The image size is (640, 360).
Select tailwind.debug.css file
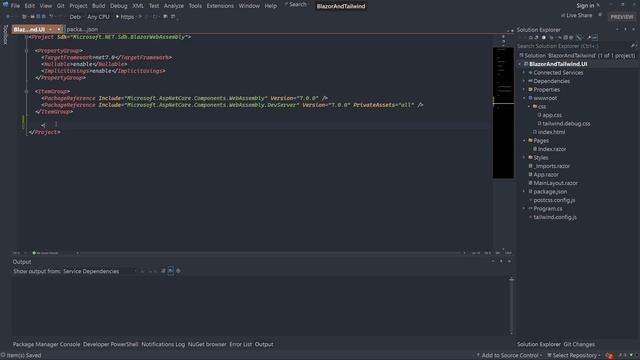(566, 124)
